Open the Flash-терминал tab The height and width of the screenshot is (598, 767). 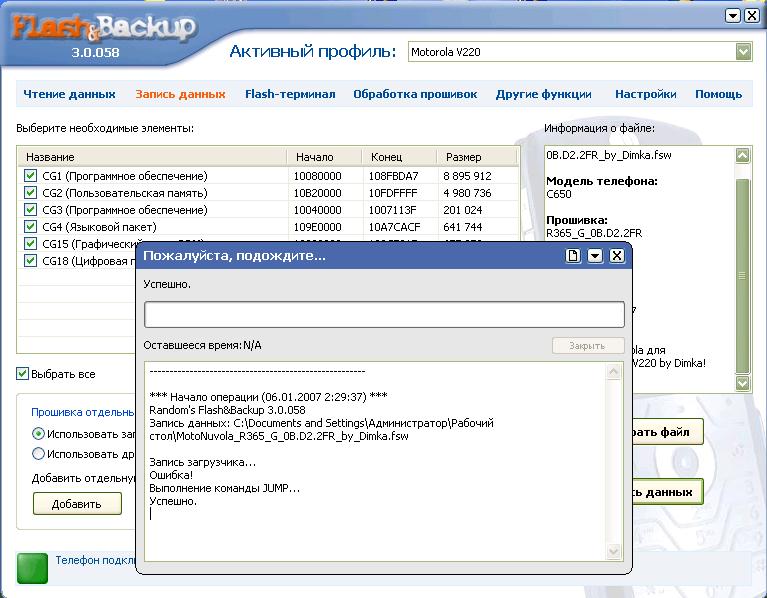click(x=290, y=94)
